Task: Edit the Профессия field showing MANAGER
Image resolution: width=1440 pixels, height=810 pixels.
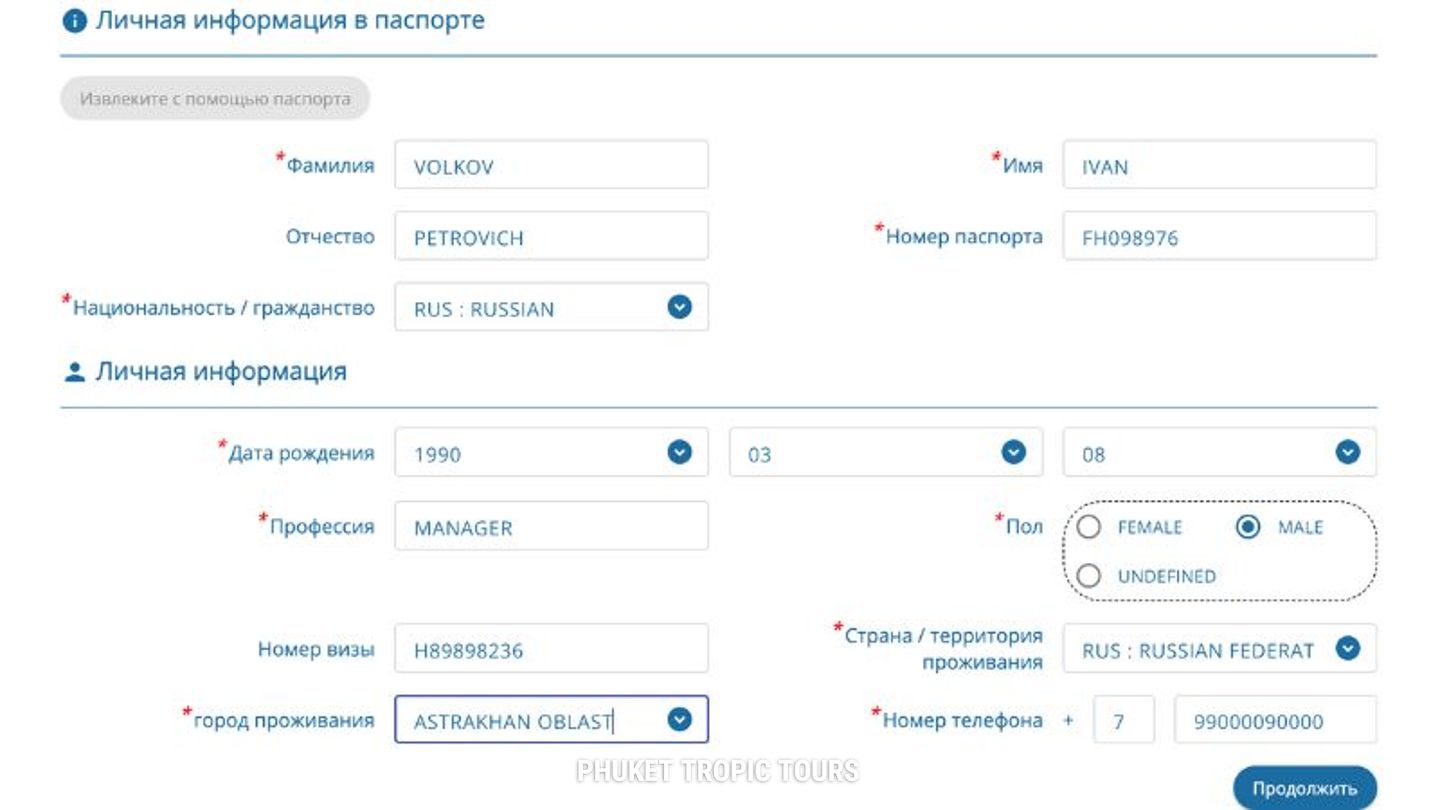Action: coord(551,527)
